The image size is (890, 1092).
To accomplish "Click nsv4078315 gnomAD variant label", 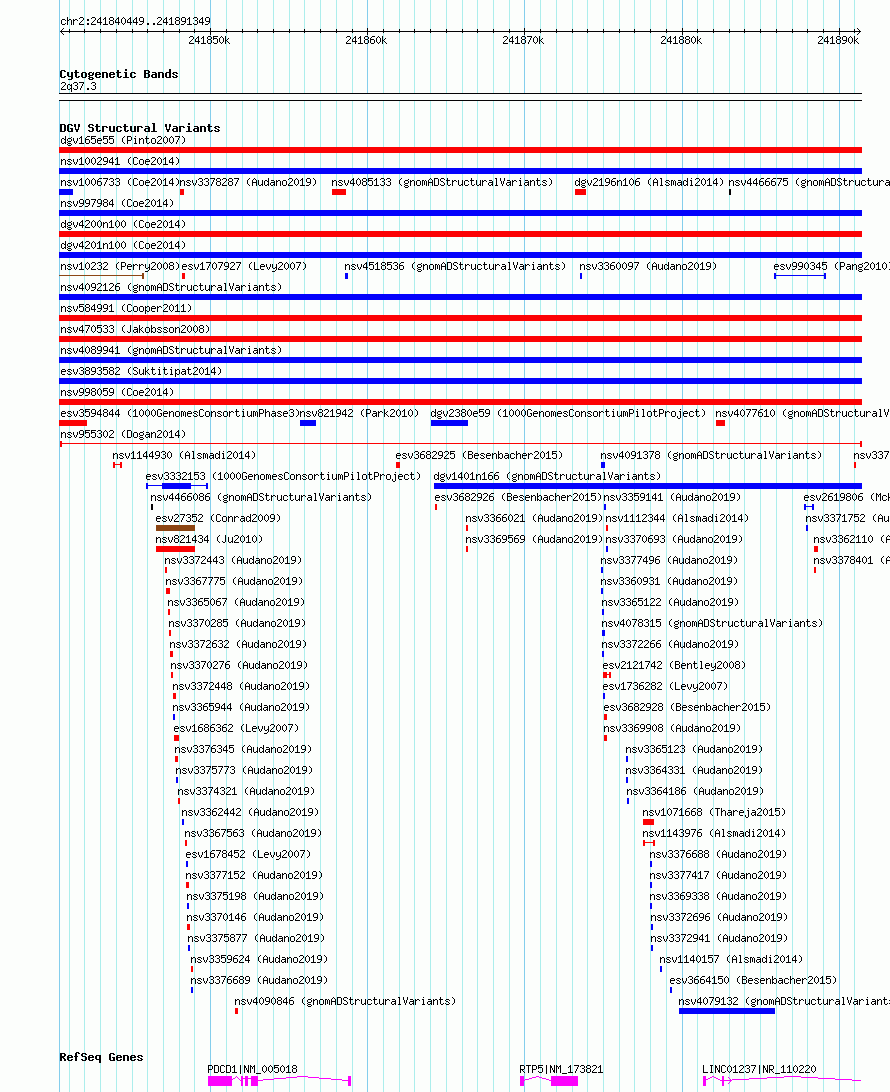I will click(712, 623).
